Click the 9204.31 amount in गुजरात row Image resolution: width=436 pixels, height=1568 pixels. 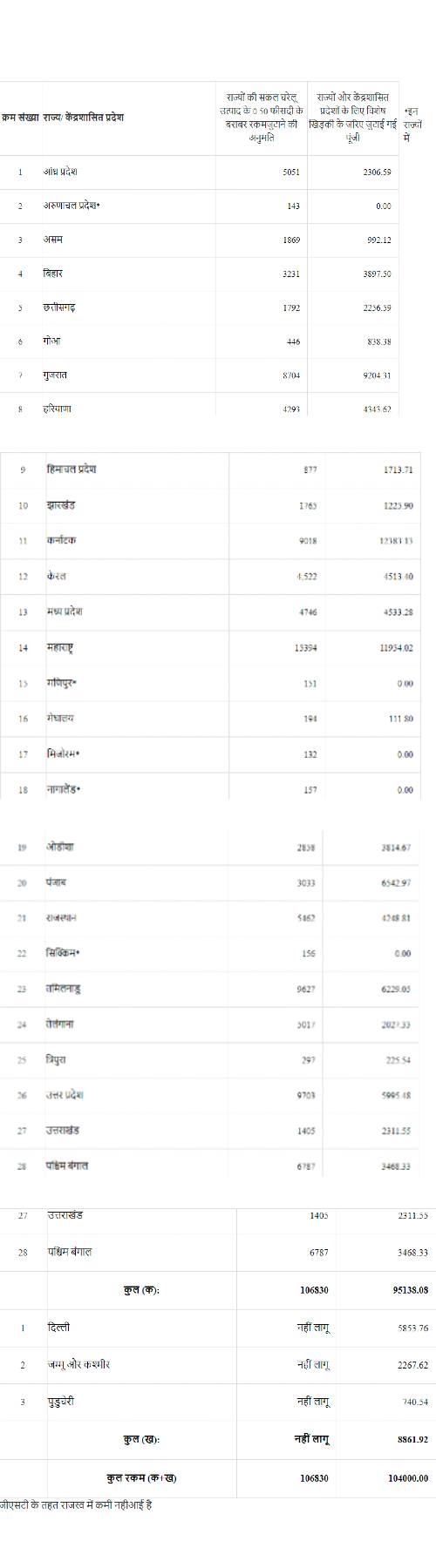377,376
